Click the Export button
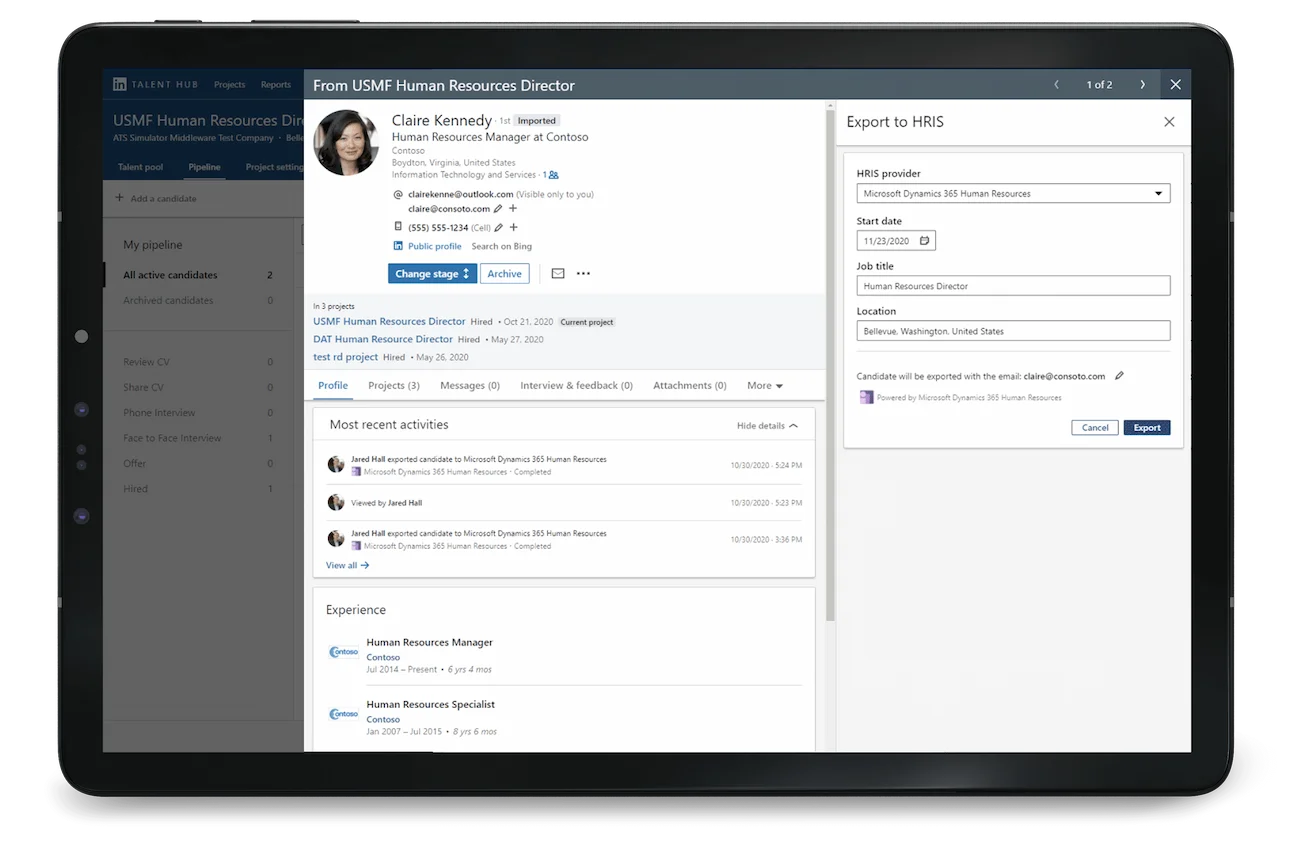Screen dimensions: 1300x851 point(1147,428)
